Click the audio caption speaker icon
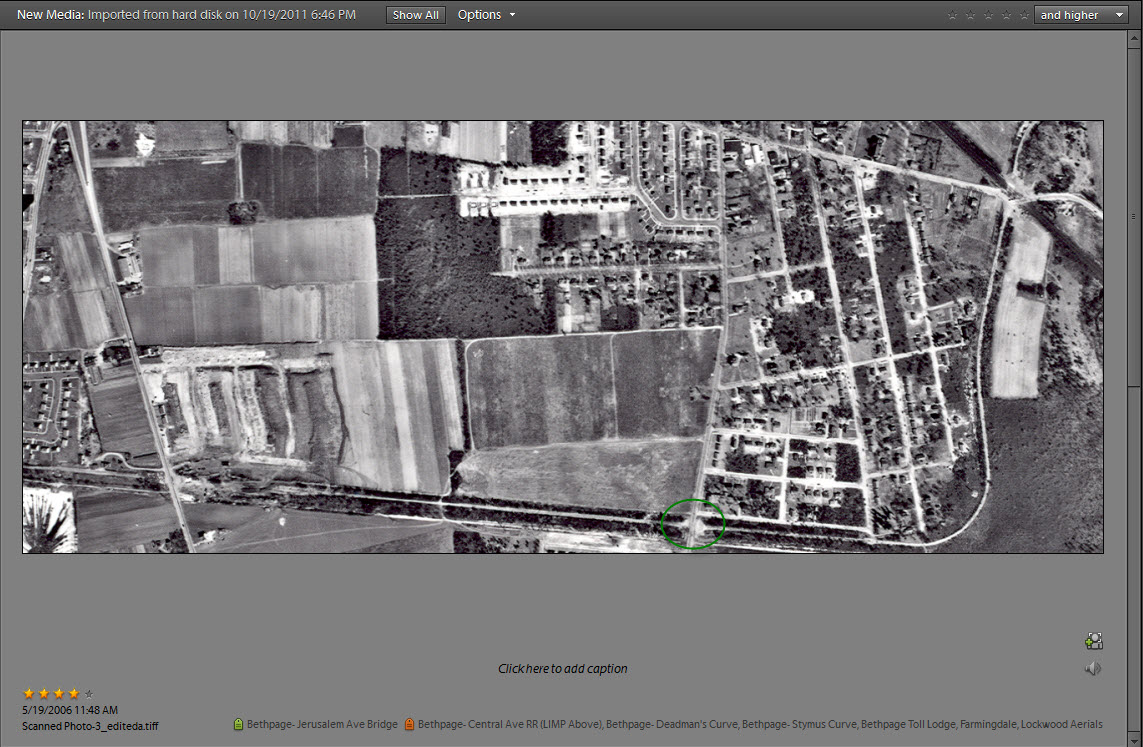This screenshot has height=747, width=1143. pos(1093,669)
